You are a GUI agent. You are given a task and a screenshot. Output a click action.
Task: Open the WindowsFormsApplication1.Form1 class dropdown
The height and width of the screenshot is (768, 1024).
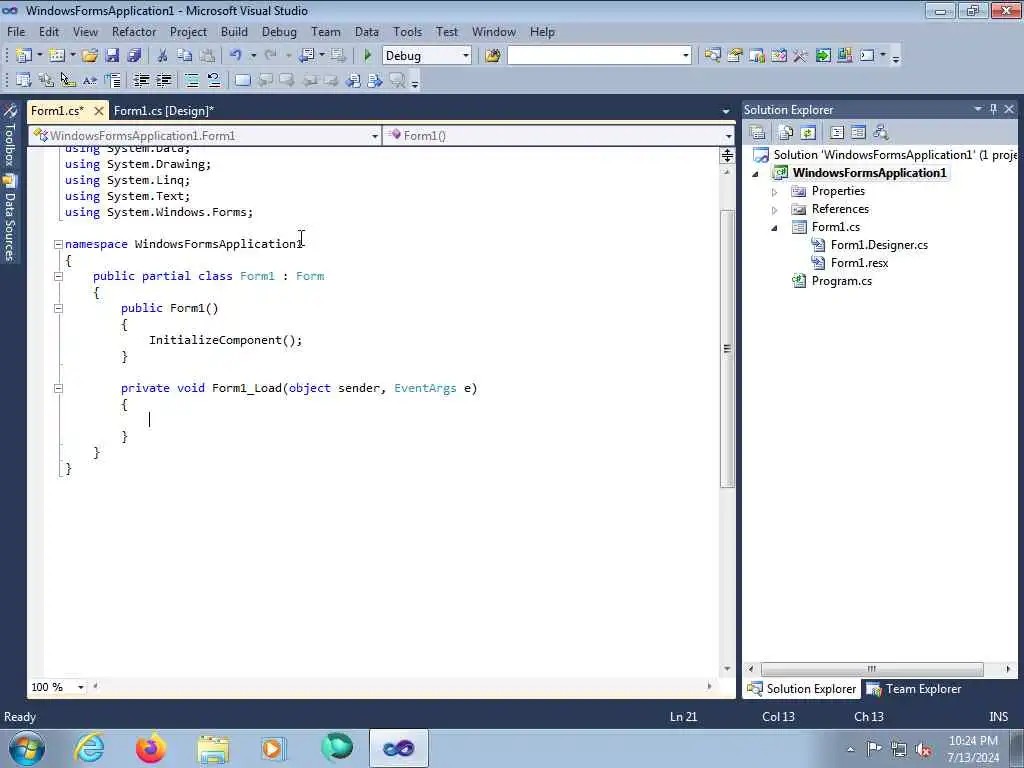pyautogui.click(x=375, y=136)
